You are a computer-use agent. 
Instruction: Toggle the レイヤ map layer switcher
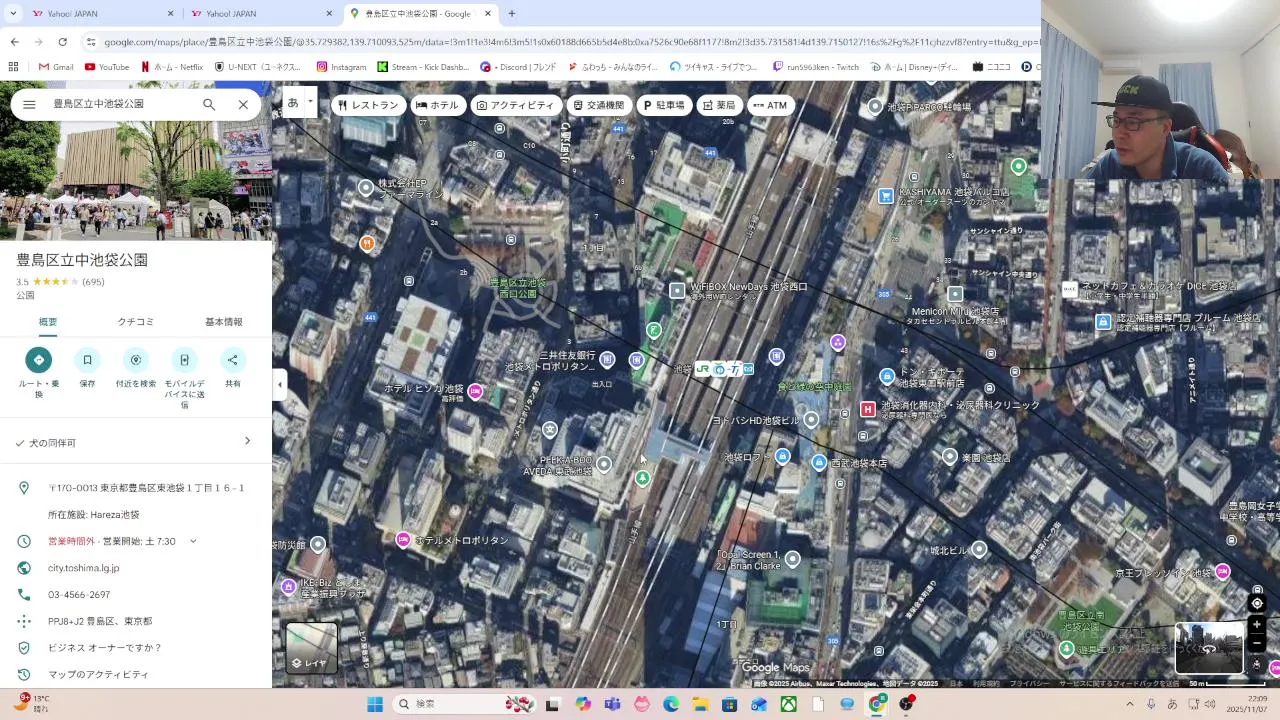pyautogui.click(x=311, y=647)
